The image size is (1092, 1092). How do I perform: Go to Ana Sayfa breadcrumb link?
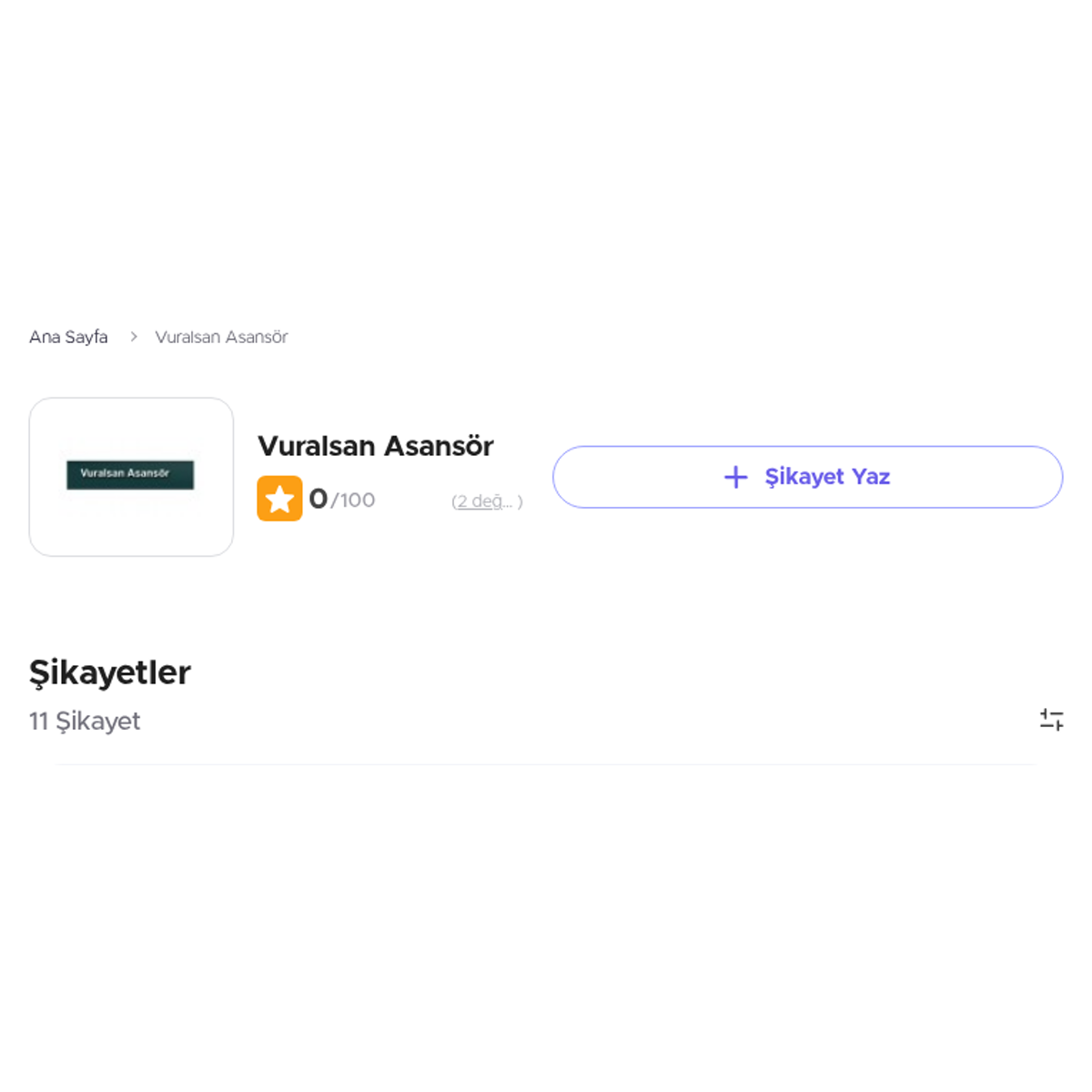pos(68,337)
